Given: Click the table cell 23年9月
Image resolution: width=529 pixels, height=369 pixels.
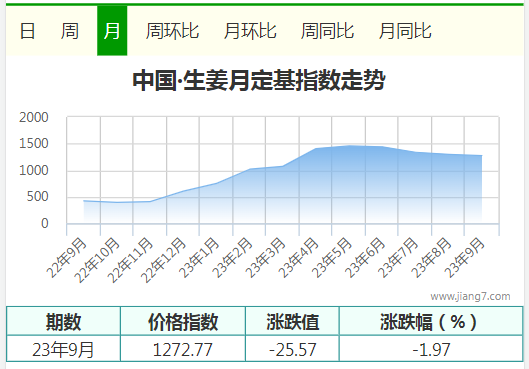Looking at the screenshot, I should coord(63,349).
